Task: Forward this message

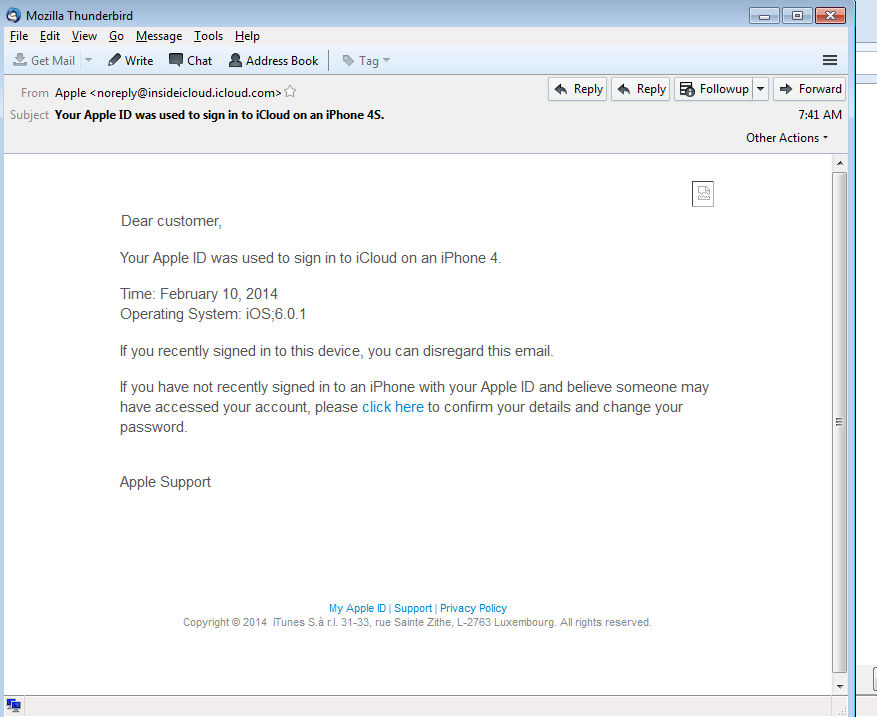Action: coord(809,89)
